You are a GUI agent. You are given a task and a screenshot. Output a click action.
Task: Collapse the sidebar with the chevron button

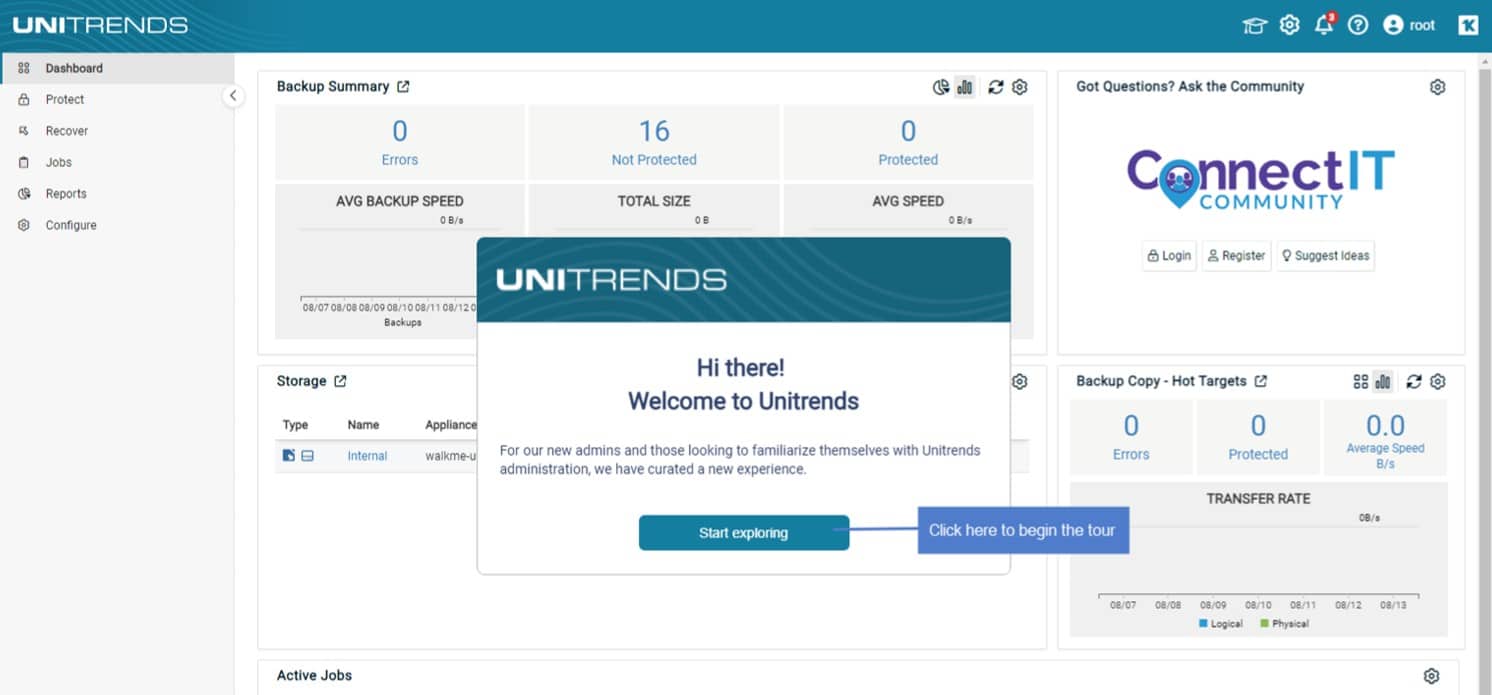click(233, 96)
